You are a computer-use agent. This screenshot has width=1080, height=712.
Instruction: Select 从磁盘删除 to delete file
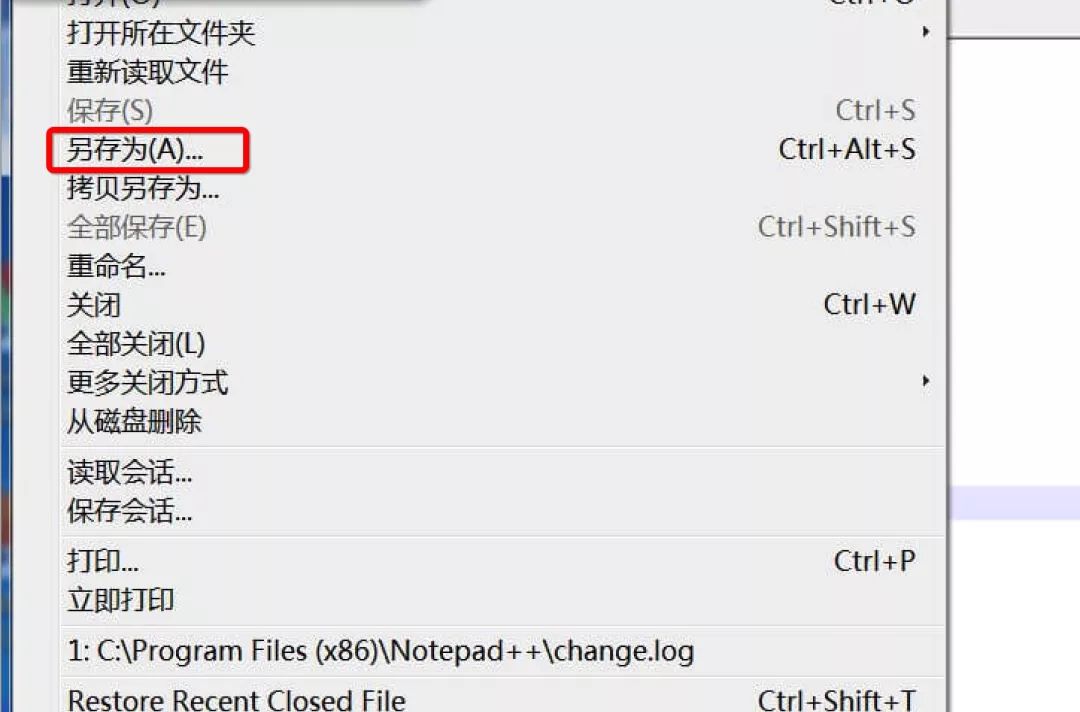pos(501,421)
